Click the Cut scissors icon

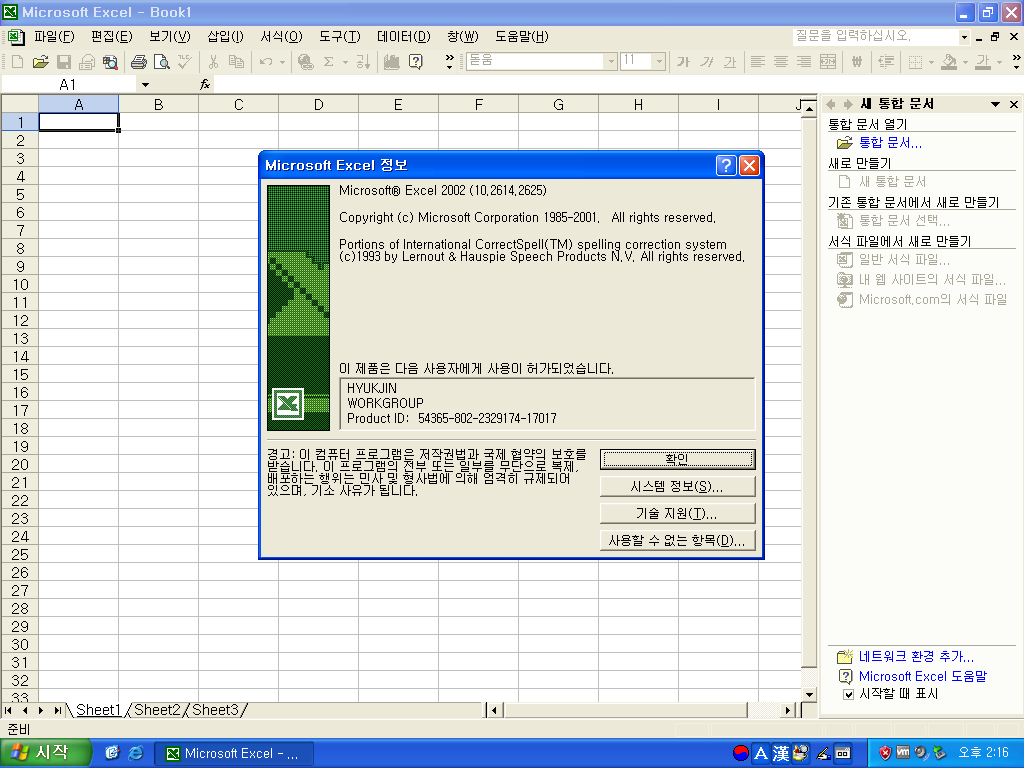pos(213,62)
